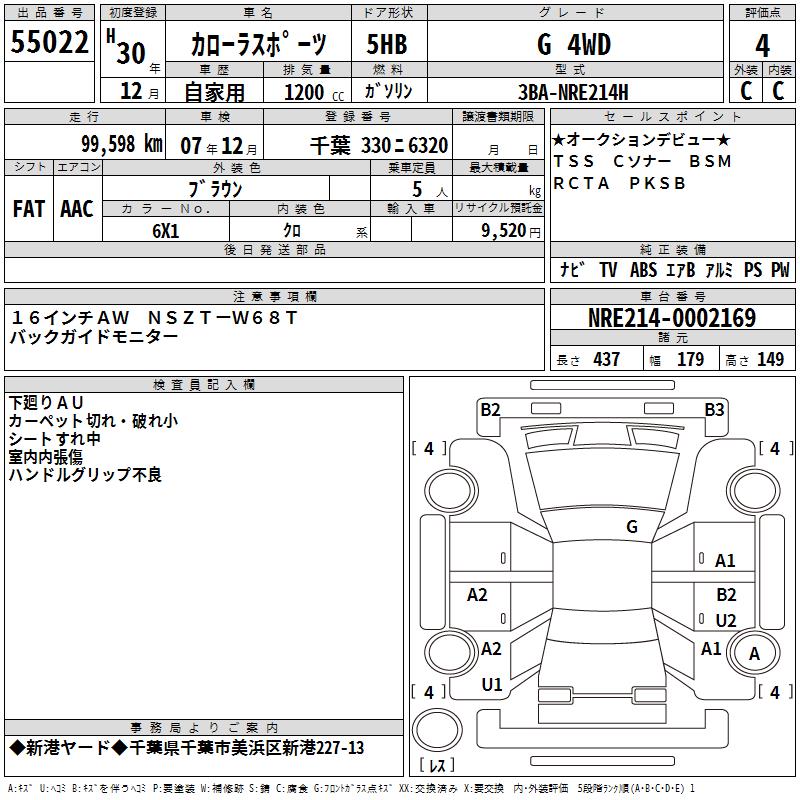
Task: Click note バックガイドモニター
Action: pos(94,337)
